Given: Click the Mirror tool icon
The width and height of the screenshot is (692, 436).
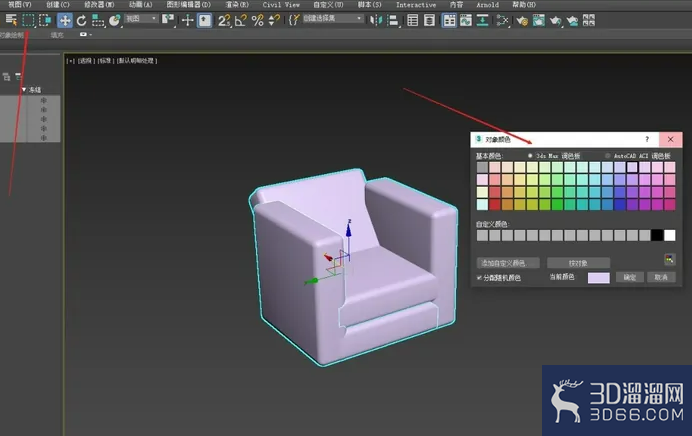Looking at the screenshot, I should 376,20.
